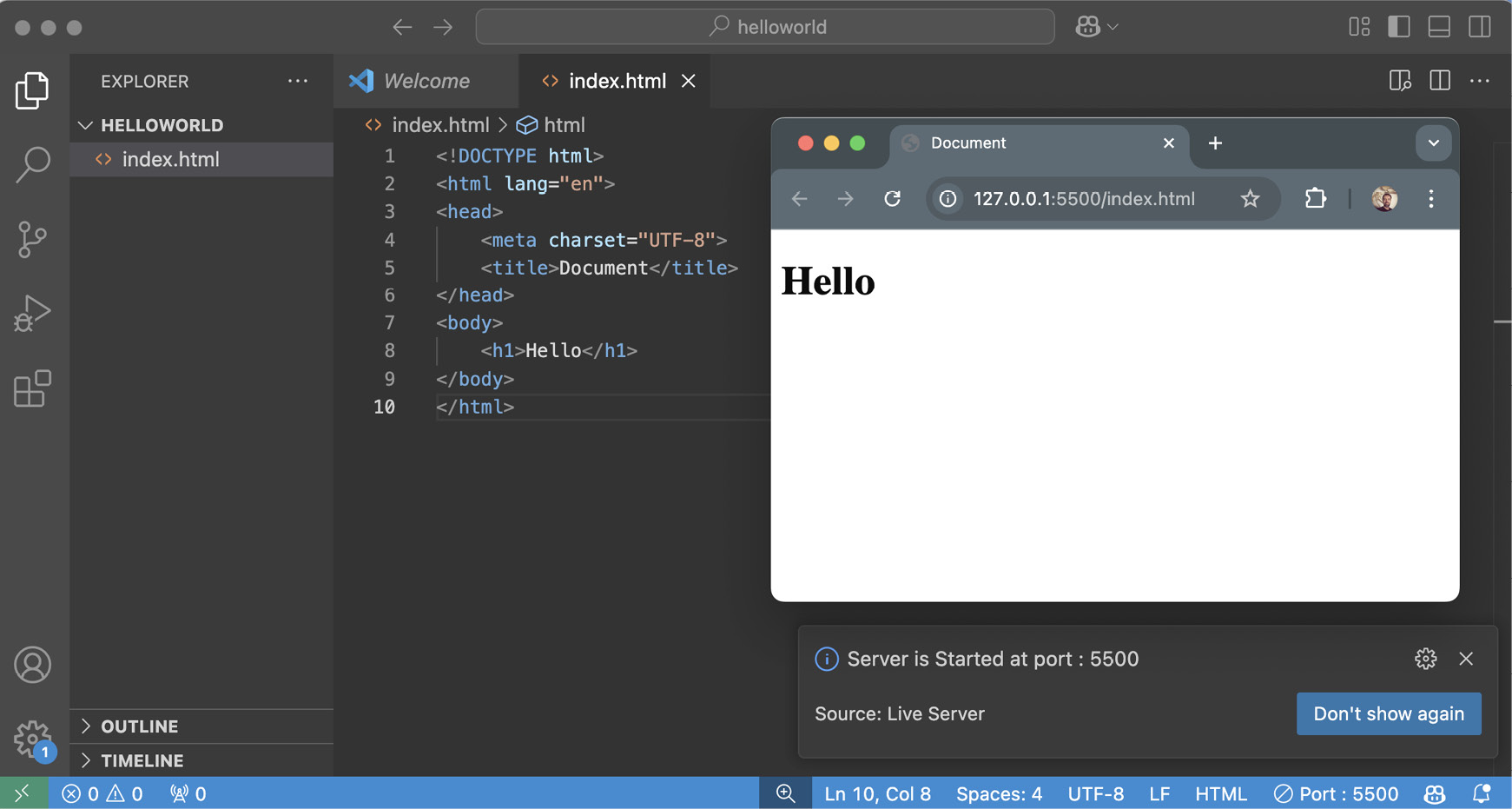
Task: Open Copilot status icon in status bar
Action: point(1435,793)
